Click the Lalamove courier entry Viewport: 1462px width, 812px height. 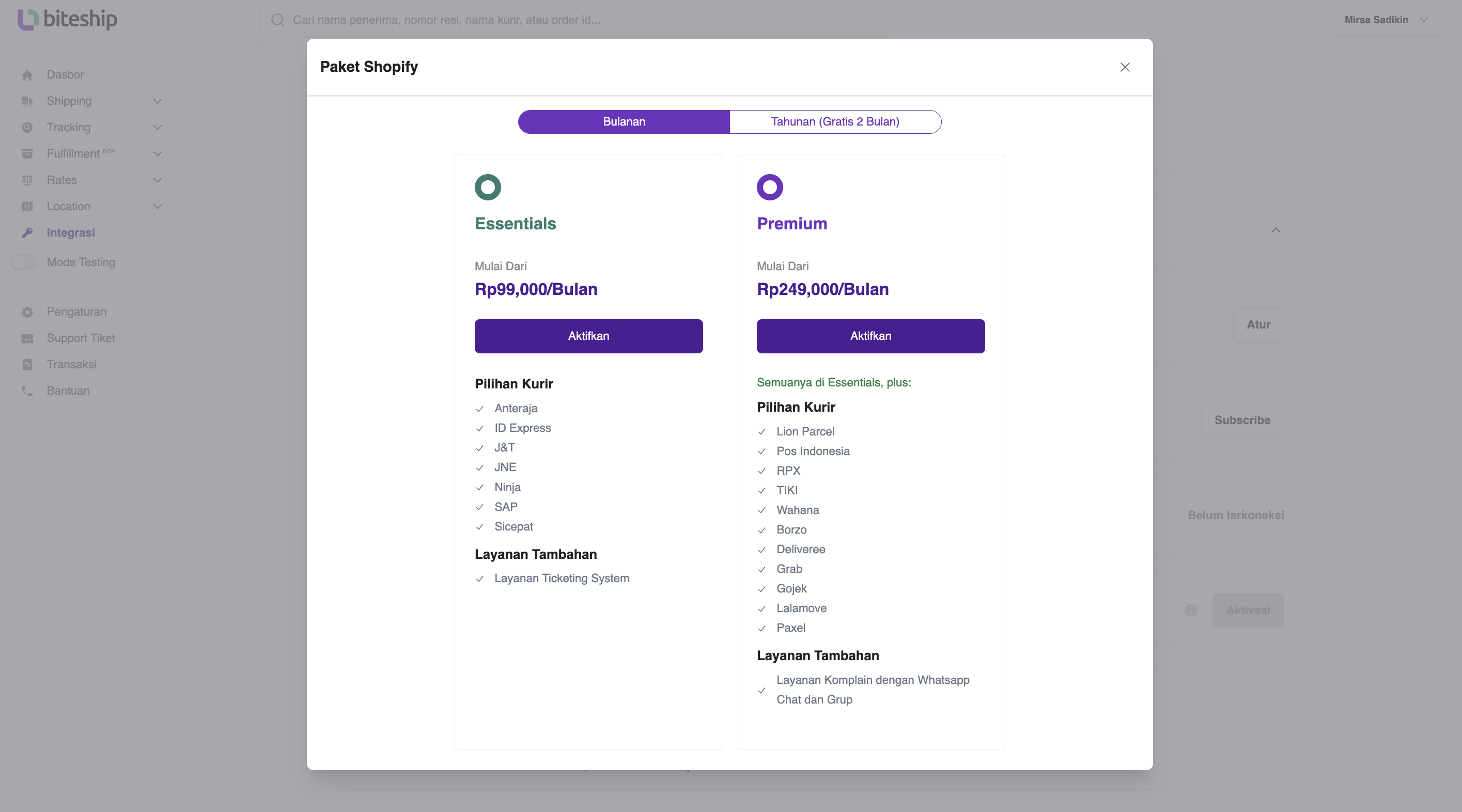801,608
